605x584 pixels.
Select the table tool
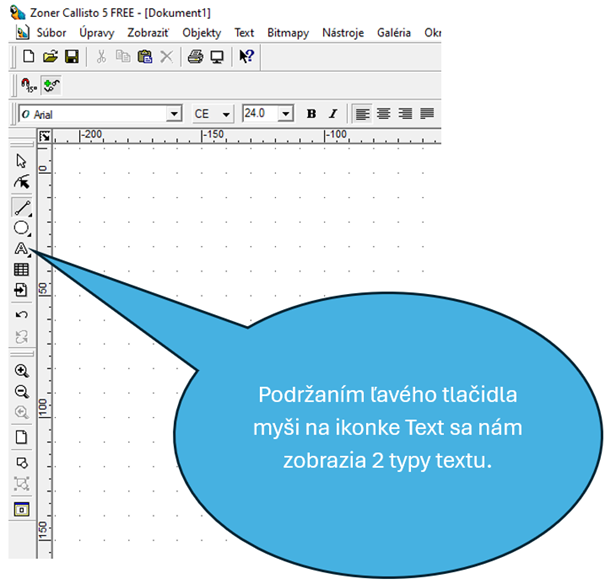pyautogui.click(x=21, y=269)
